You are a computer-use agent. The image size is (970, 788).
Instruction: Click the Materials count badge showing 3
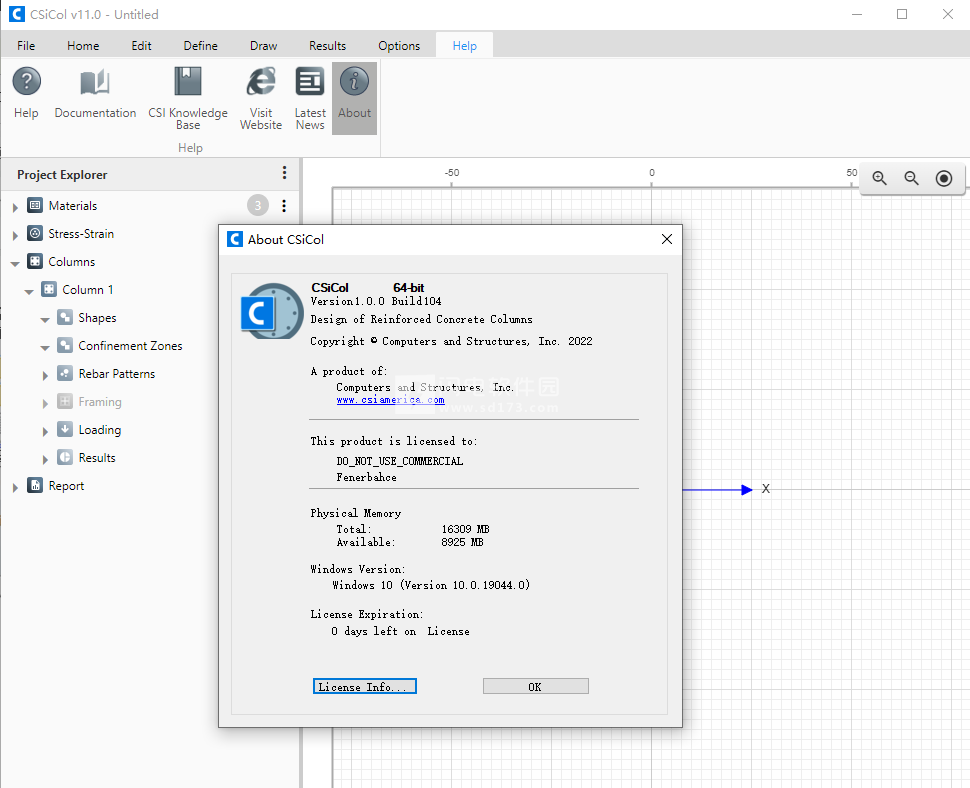click(x=258, y=205)
